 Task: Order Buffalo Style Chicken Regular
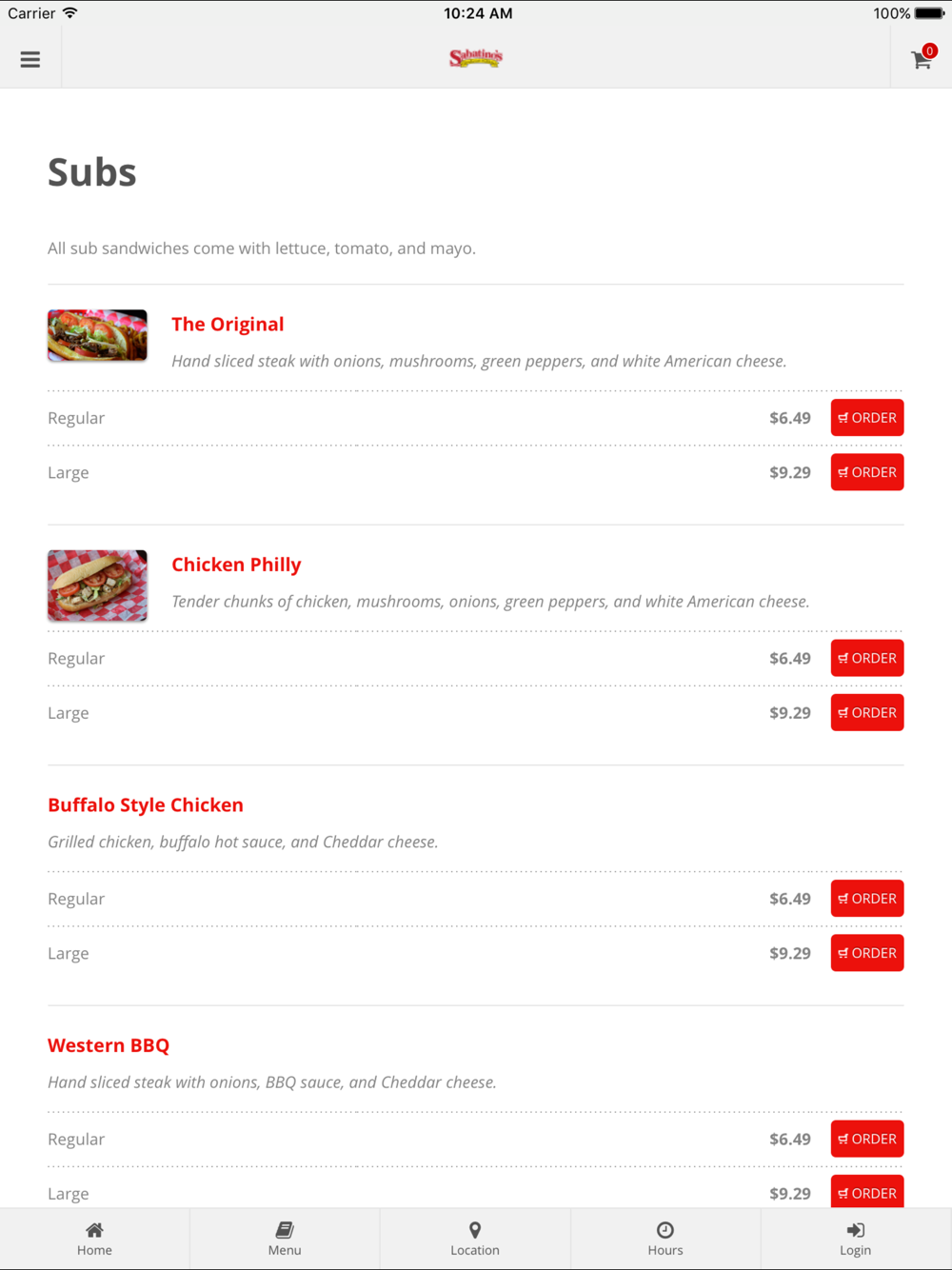(x=867, y=899)
